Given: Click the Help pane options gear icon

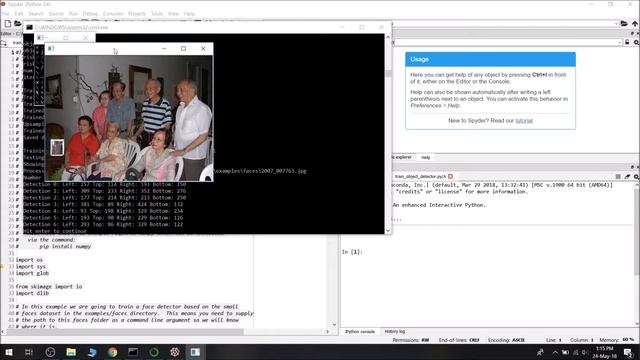Looking at the screenshot, I should (x=636, y=42).
